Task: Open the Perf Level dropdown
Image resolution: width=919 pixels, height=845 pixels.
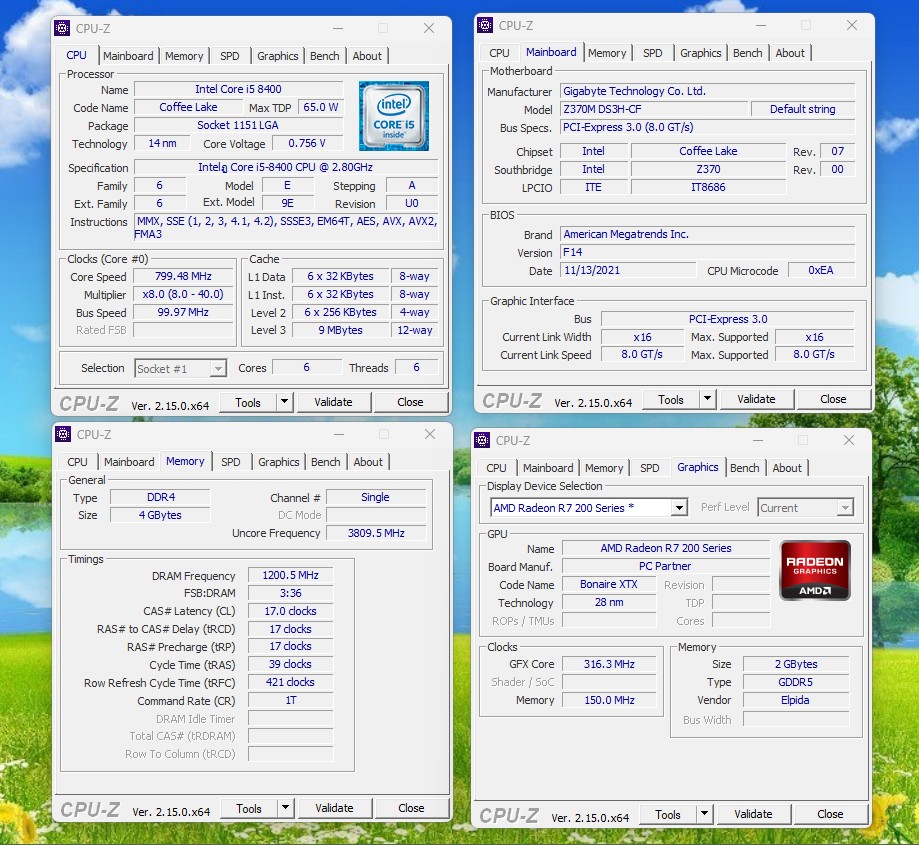Action: [844, 508]
